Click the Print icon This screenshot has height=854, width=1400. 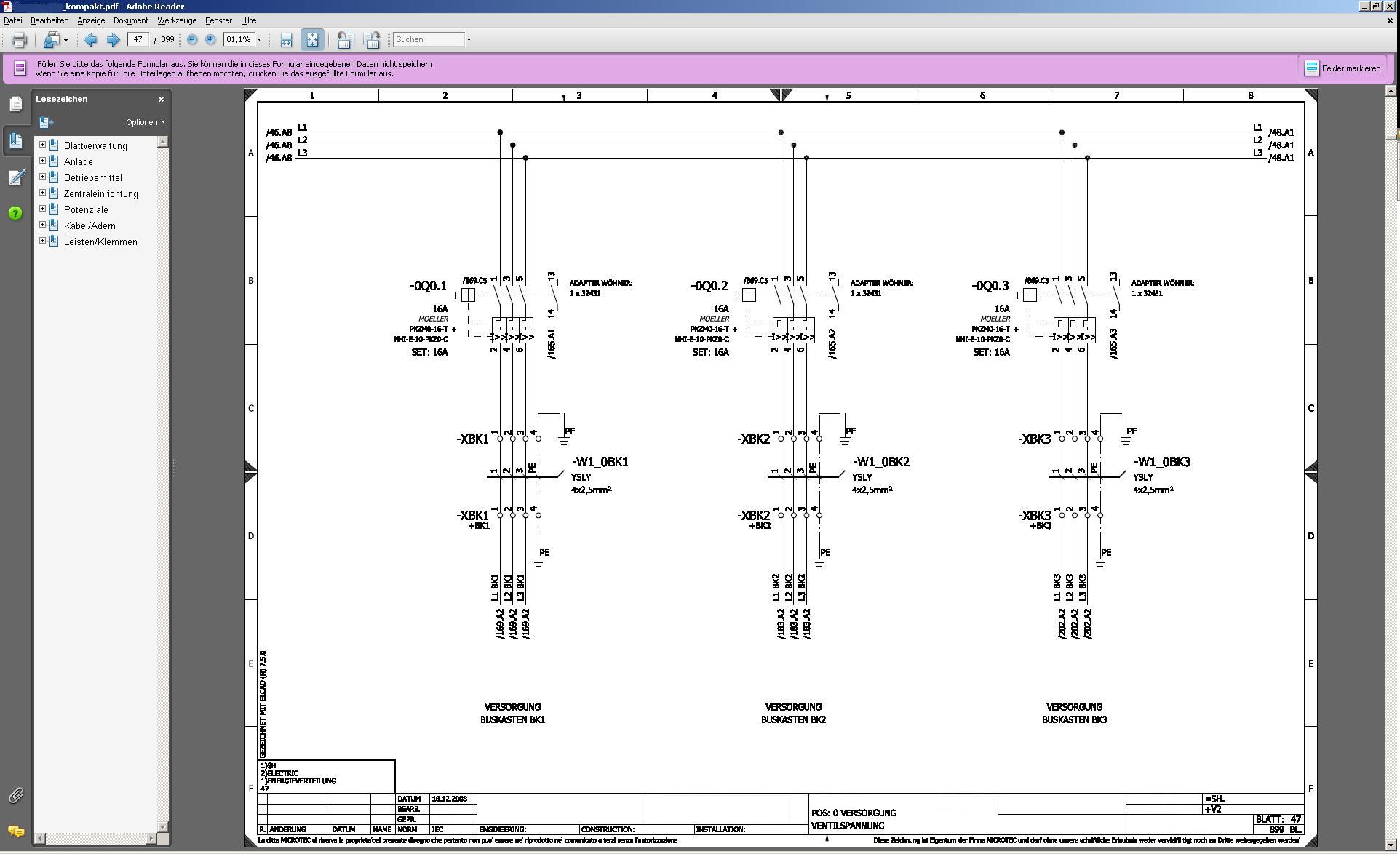pyautogui.click(x=19, y=40)
